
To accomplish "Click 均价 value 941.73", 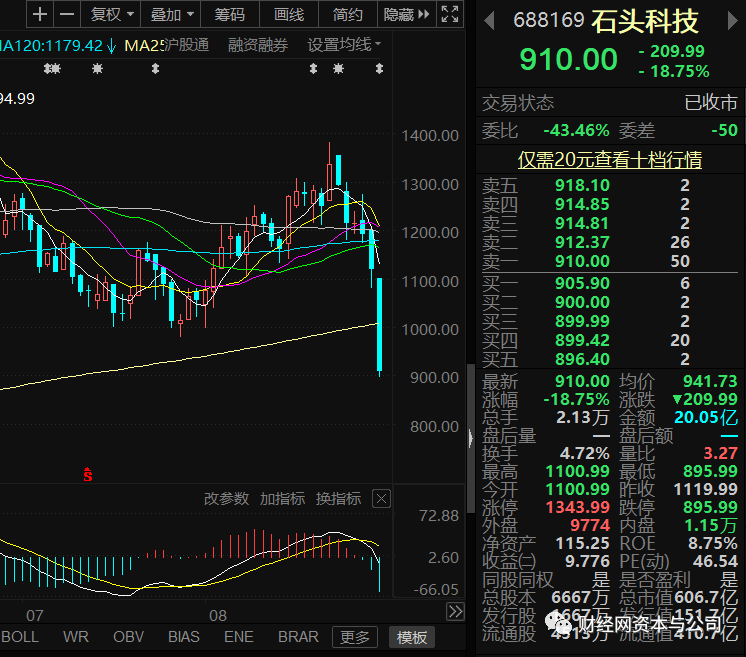I will click(710, 381).
